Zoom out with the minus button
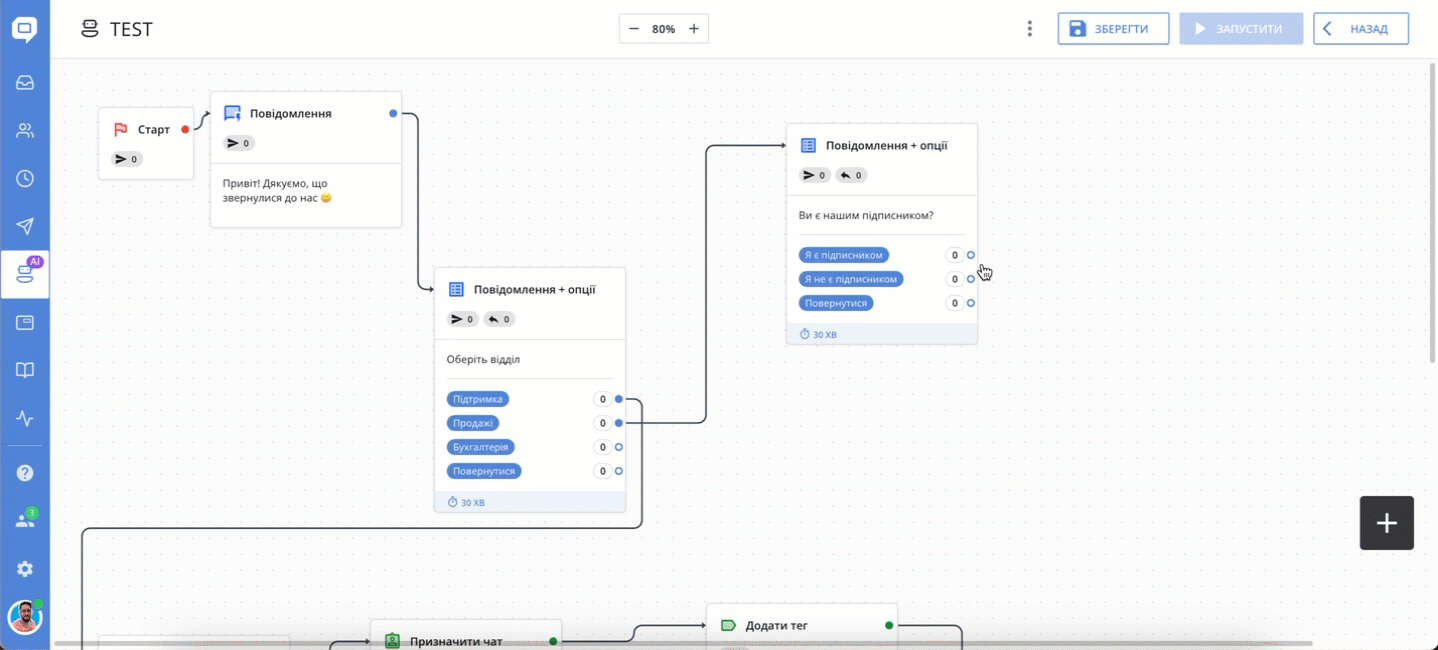The width and height of the screenshot is (1438, 650). (x=634, y=29)
